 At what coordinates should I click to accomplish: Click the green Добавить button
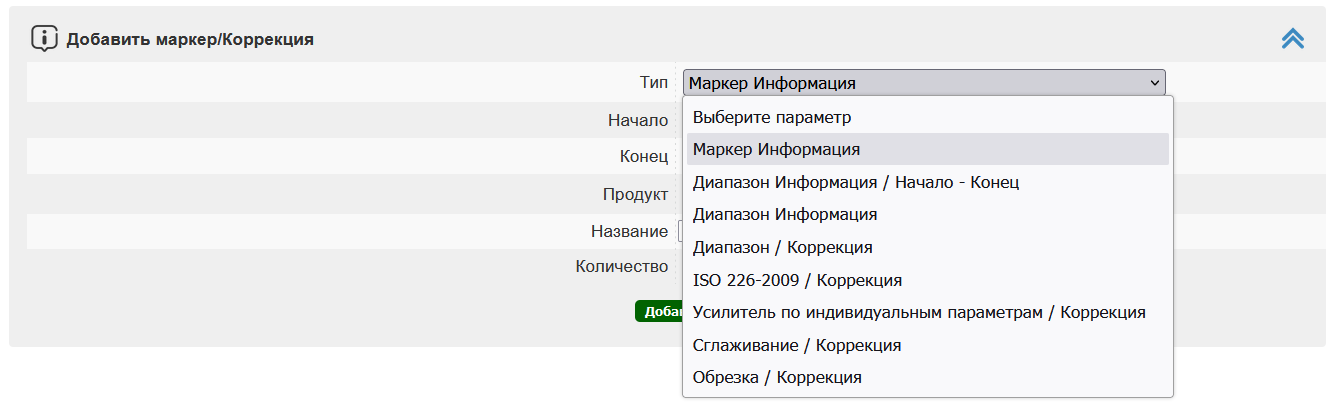[659, 311]
